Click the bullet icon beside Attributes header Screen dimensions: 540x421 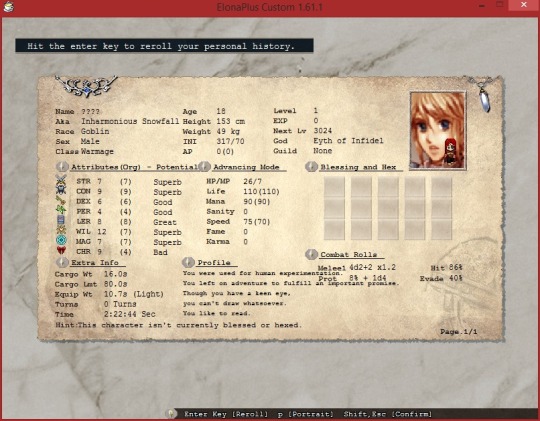click(62, 167)
